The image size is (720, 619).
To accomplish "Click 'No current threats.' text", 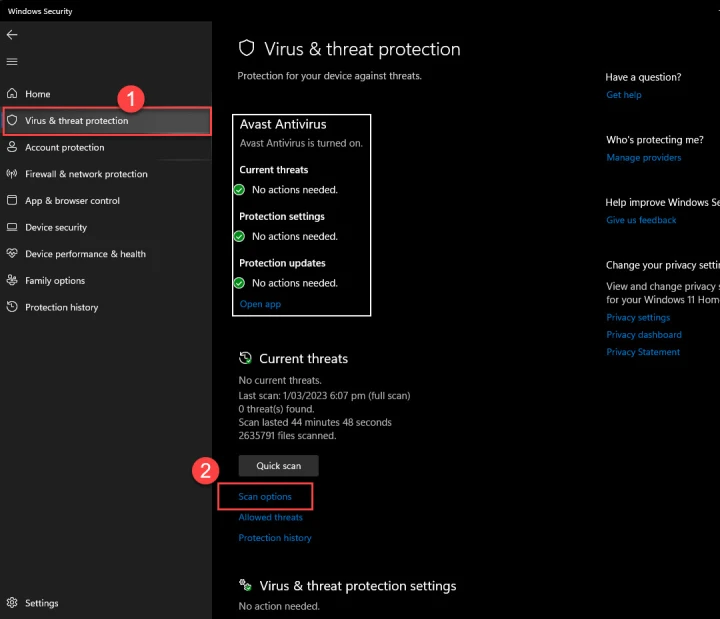I will pos(280,380).
